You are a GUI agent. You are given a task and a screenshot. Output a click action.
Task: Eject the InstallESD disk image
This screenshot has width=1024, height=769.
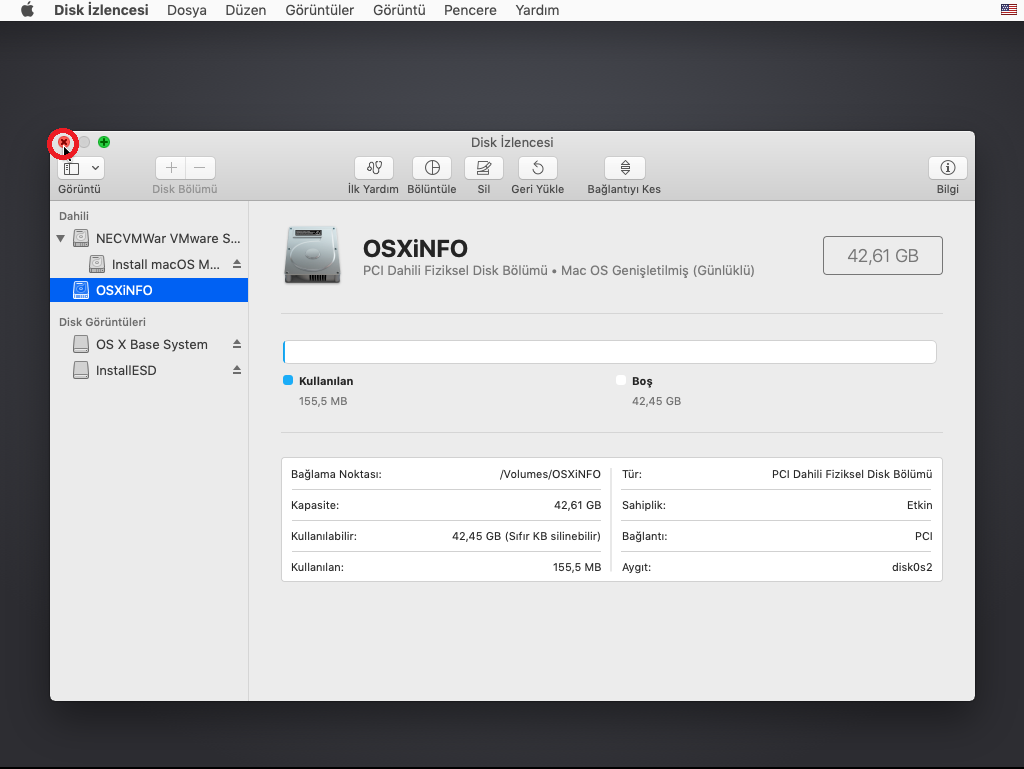pos(237,370)
